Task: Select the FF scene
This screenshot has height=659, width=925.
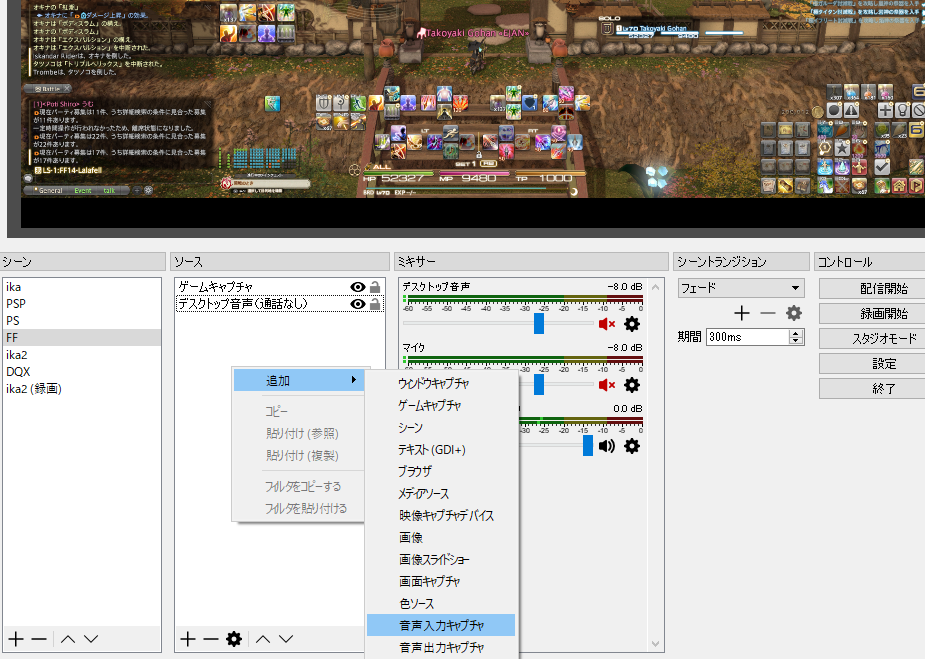Action: 81,337
